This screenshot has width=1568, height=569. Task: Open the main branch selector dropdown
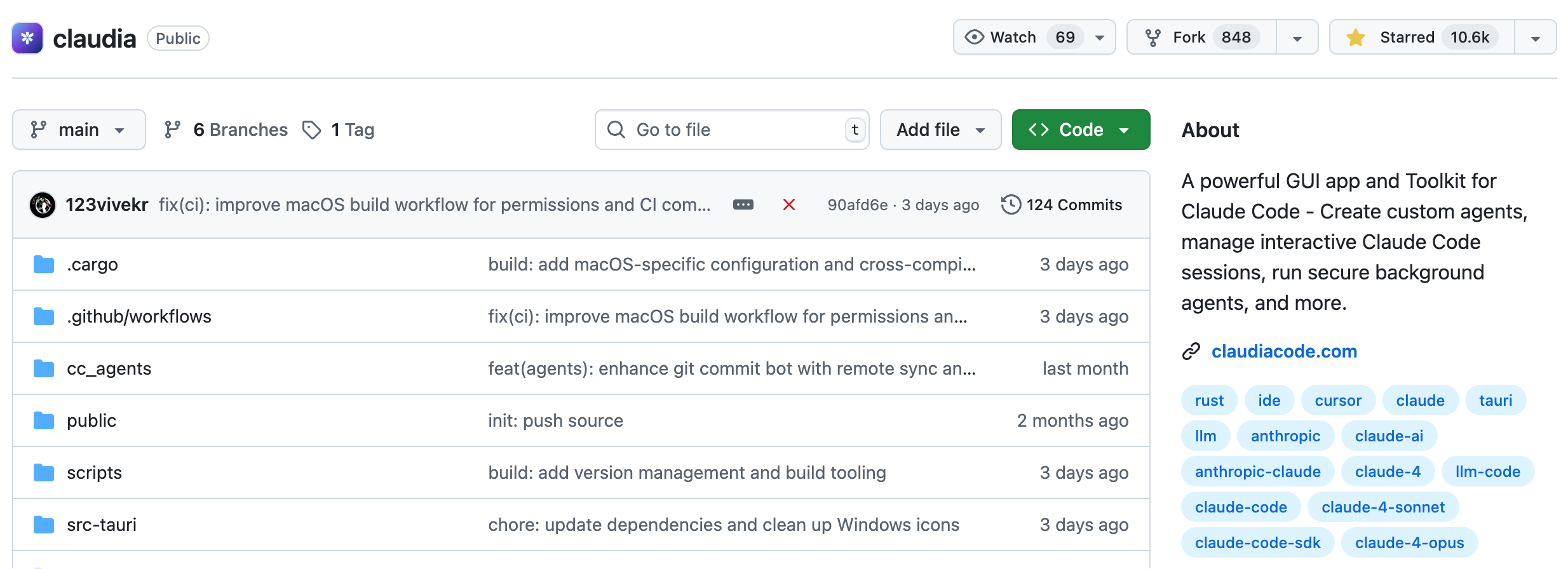click(x=79, y=130)
